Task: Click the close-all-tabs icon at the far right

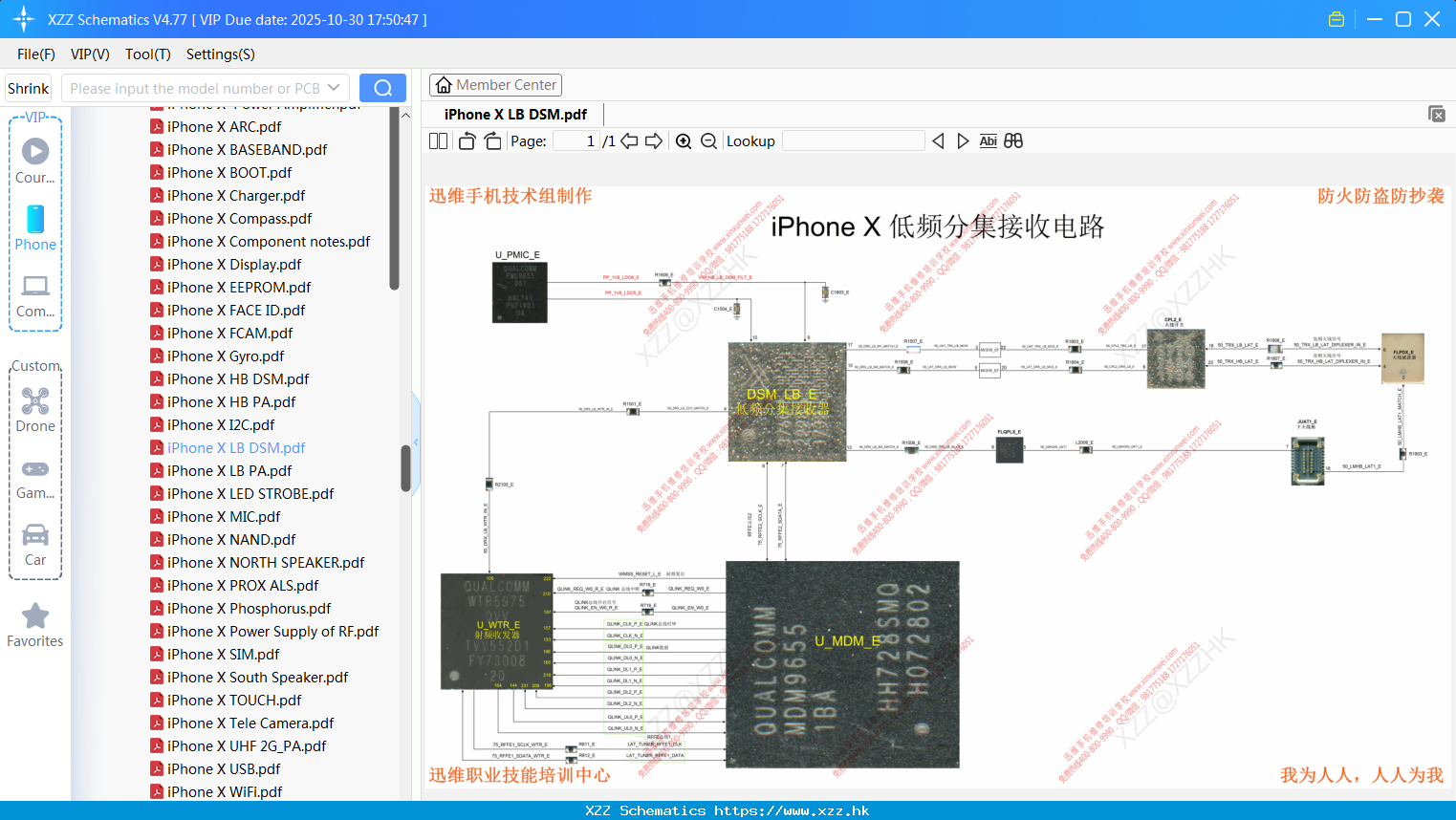Action: pyautogui.click(x=1437, y=114)
